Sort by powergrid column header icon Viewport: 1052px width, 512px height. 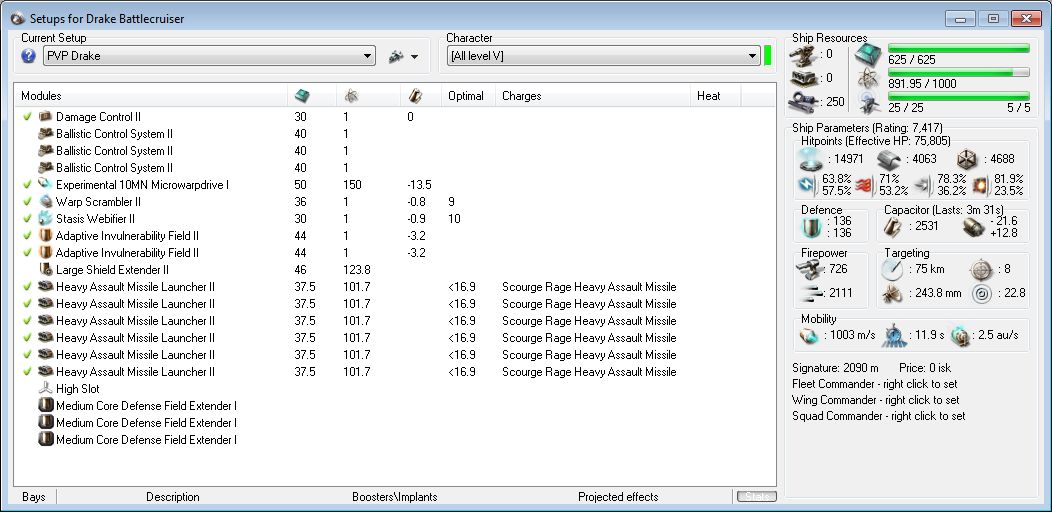click(350, 96)
